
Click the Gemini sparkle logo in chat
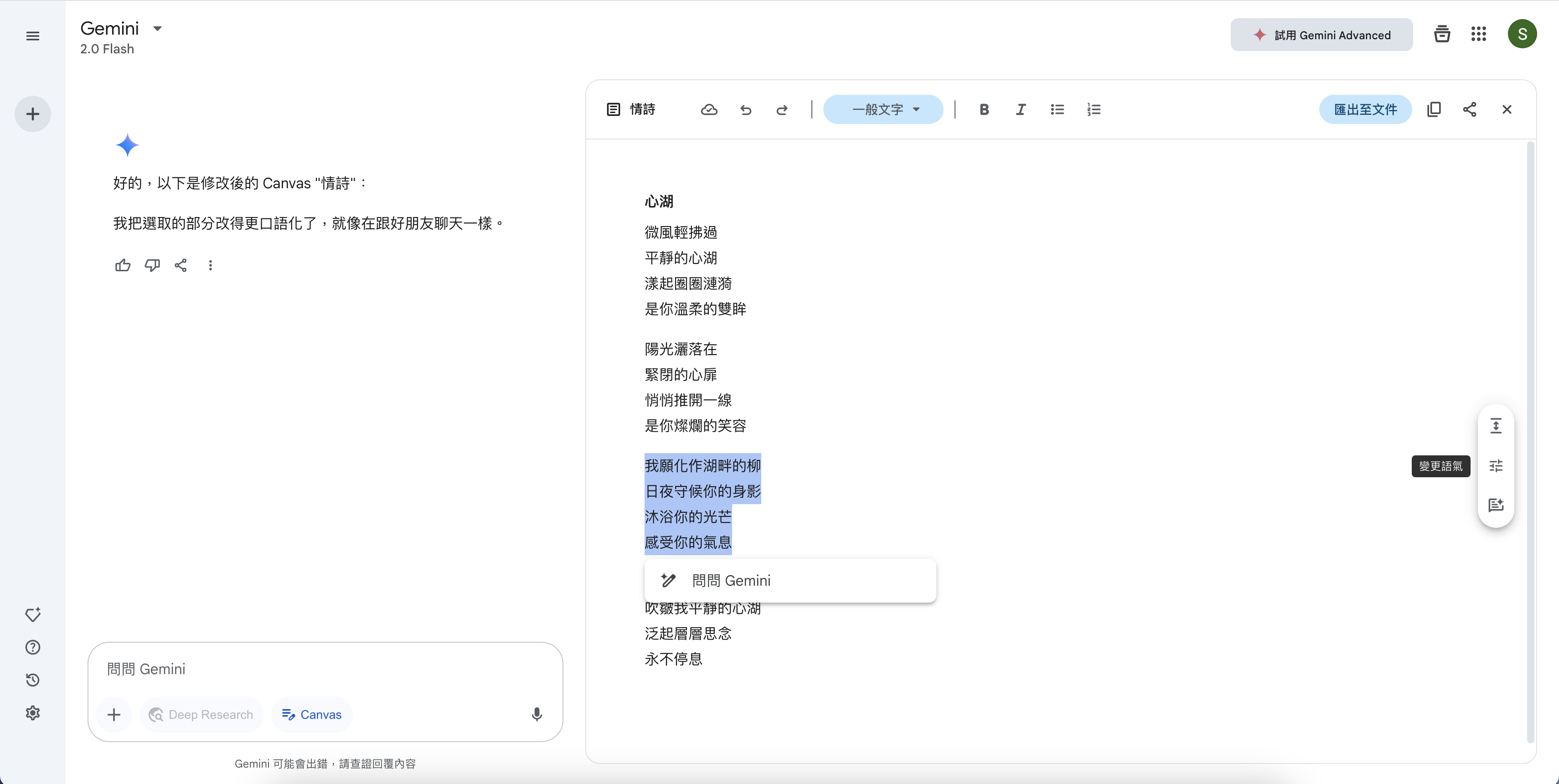[x=127, y=145]
